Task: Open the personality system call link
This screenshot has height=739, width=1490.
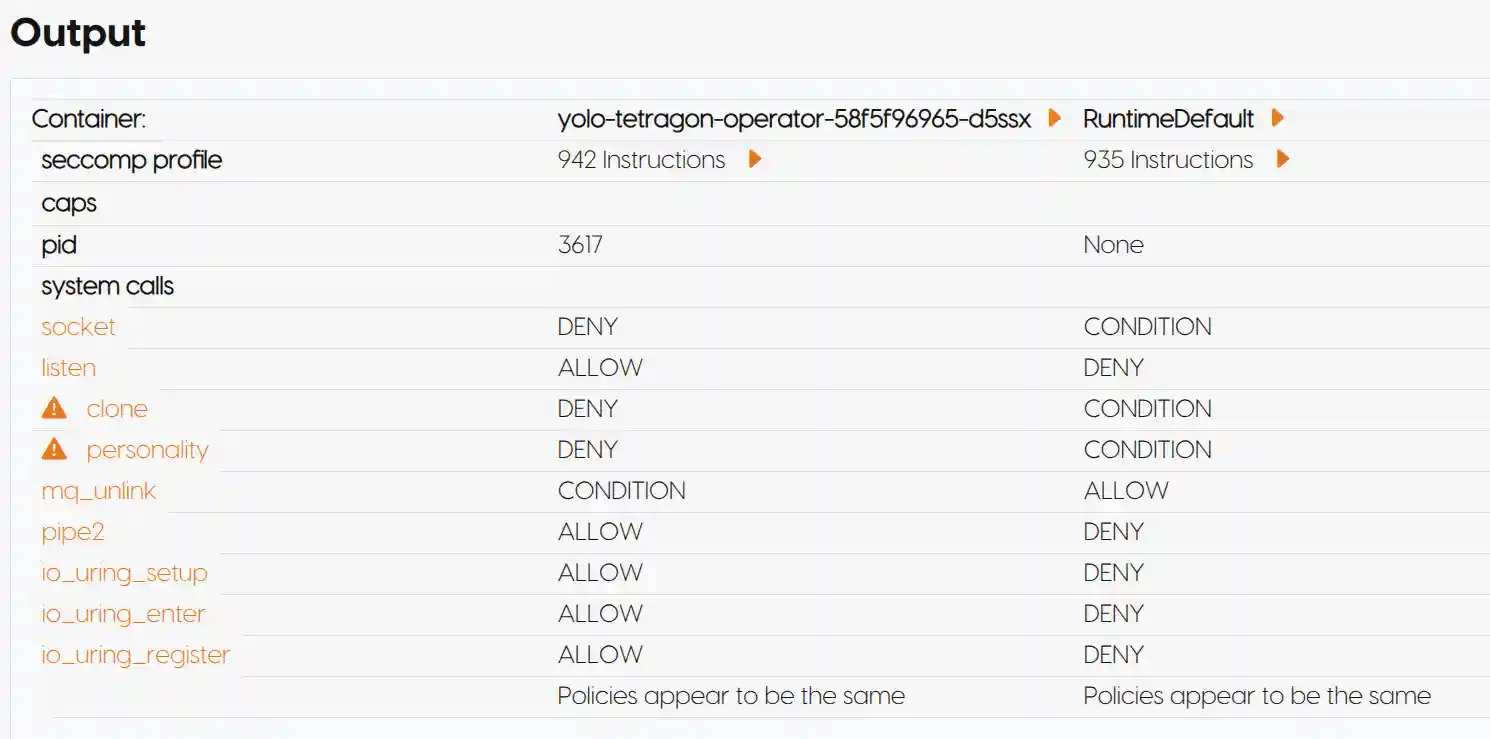Action: [x=147, y=450]
